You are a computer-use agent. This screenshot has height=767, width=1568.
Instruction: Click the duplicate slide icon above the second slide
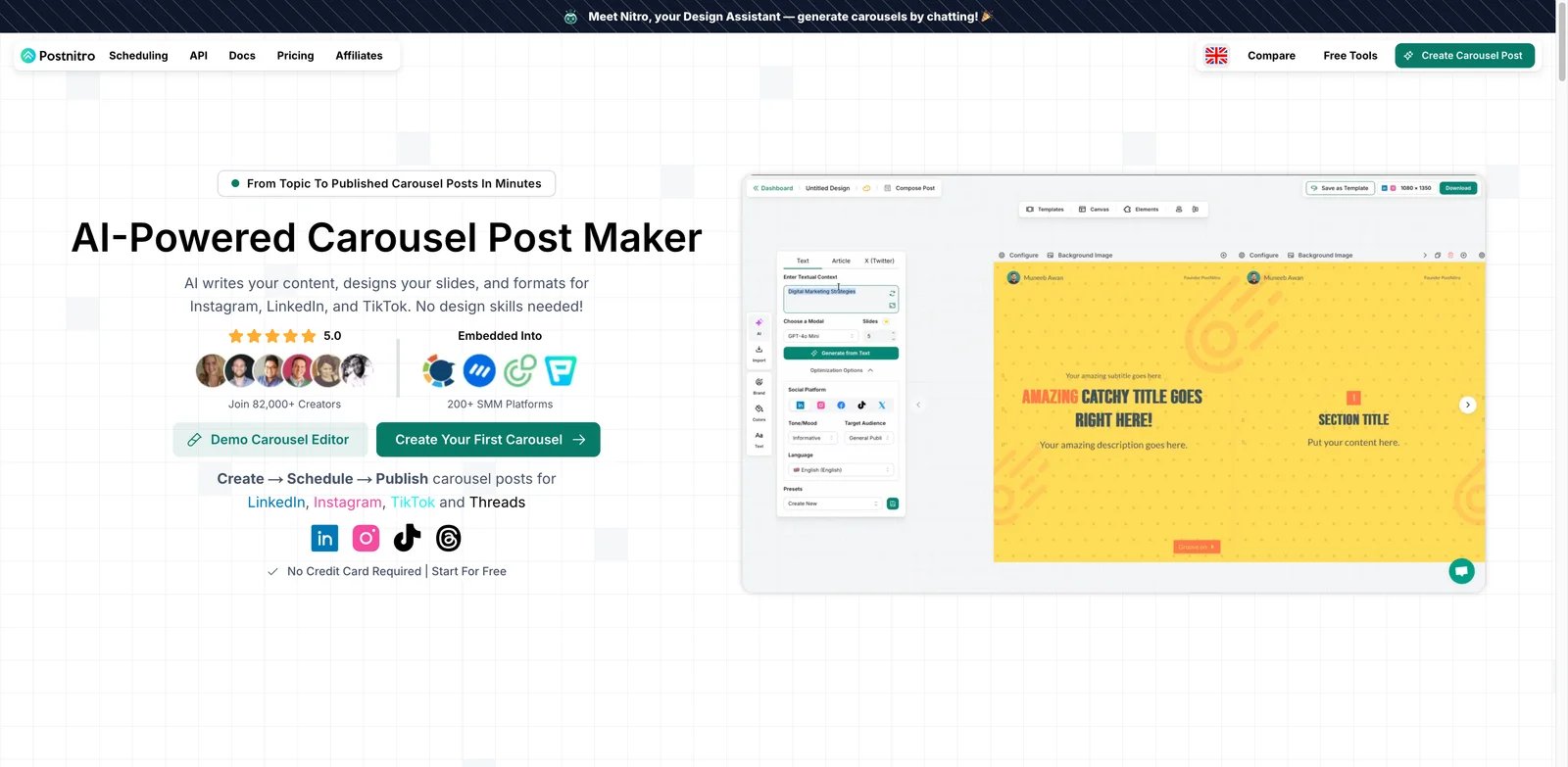pyautogui.click(x=1438, y=255)
